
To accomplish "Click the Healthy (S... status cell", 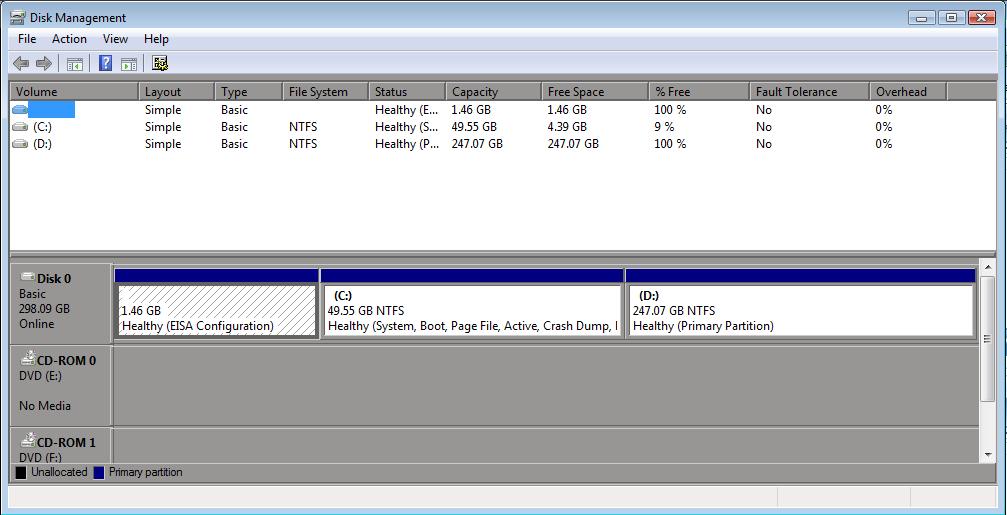I will coord(407,127).
